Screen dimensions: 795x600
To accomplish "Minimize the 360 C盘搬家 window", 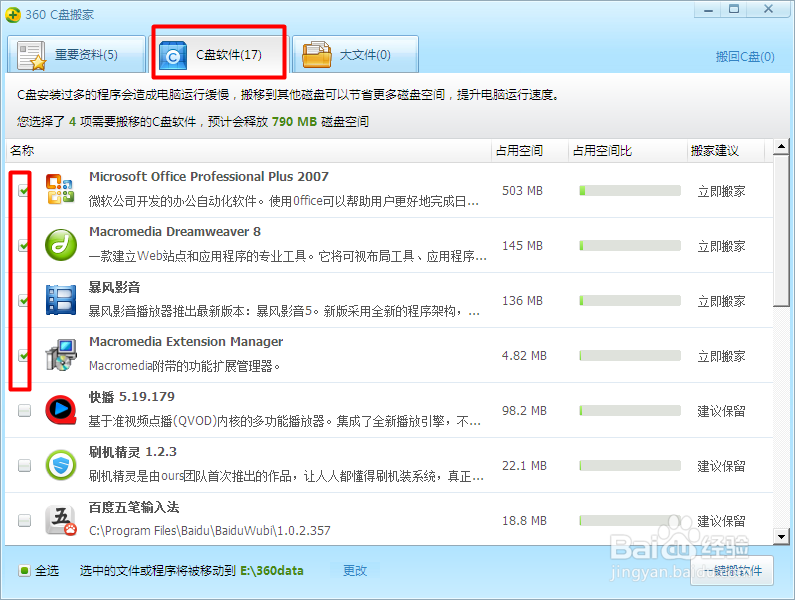I will (708, 10).
